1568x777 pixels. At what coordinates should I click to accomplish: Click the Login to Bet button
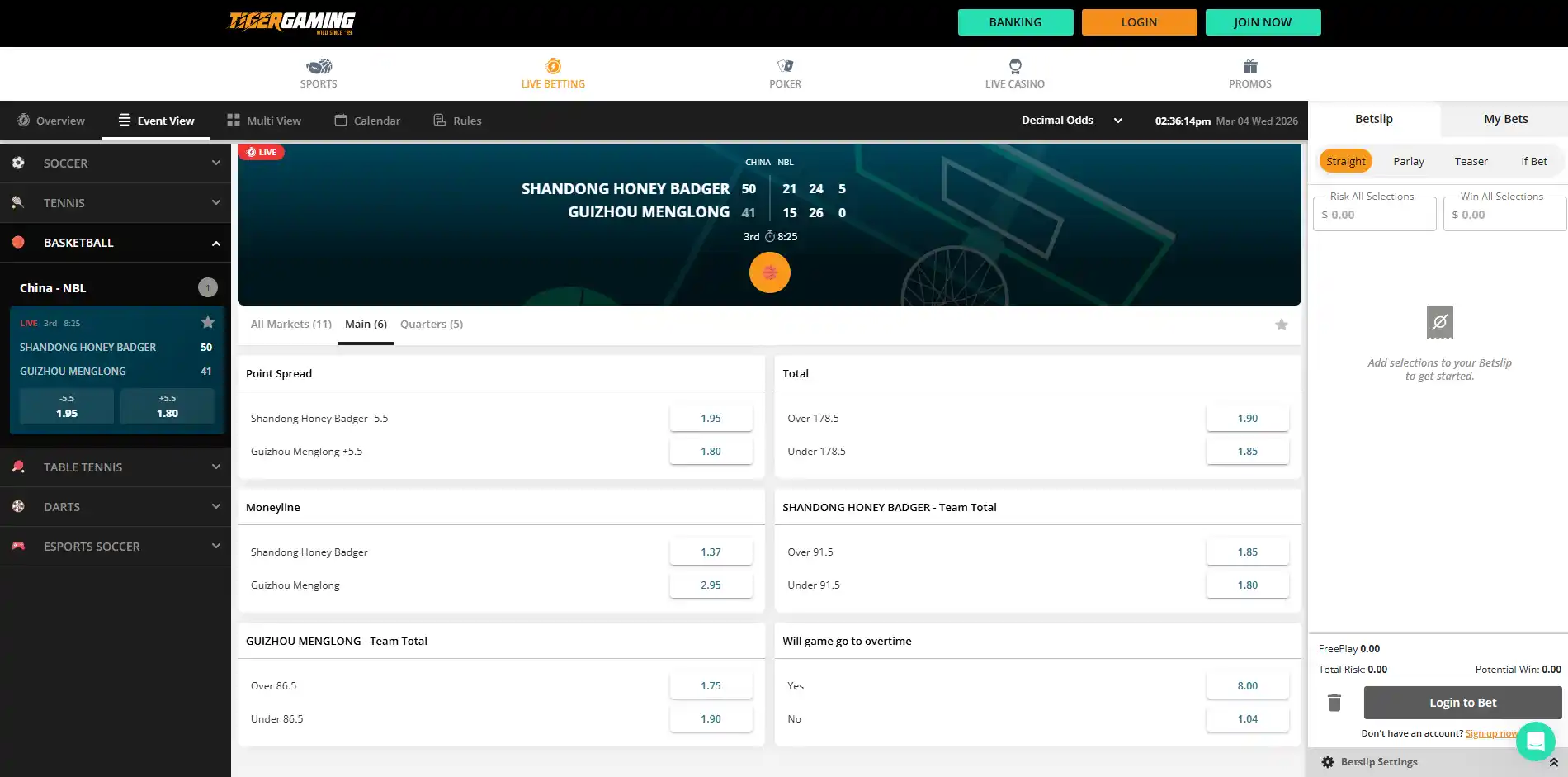coord(1462,703)
